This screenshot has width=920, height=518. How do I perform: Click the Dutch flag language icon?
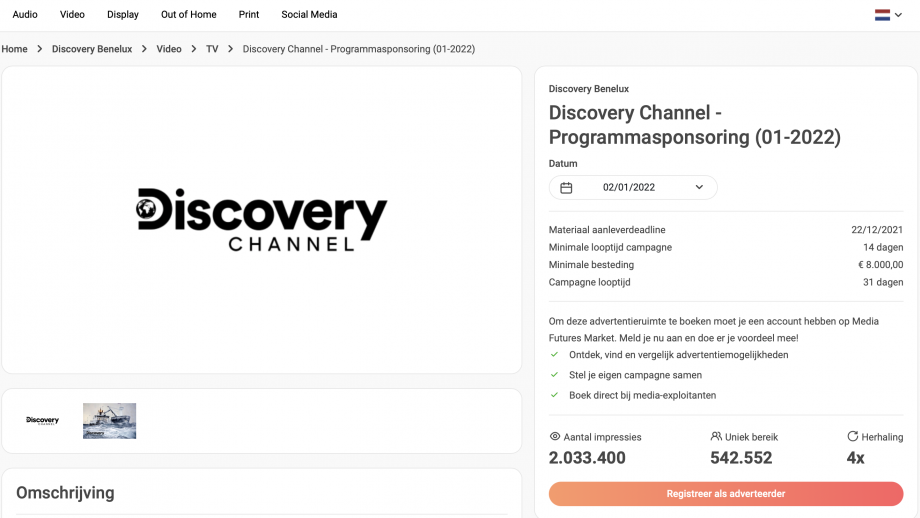pyautogui.click(x=882, y=15)
